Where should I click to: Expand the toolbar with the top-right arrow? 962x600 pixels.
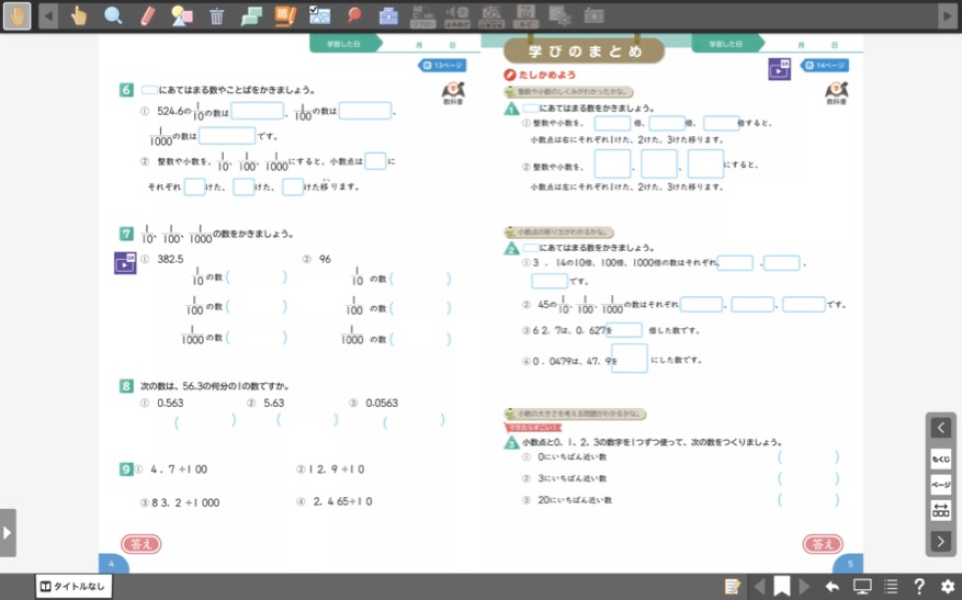[947, 15]
